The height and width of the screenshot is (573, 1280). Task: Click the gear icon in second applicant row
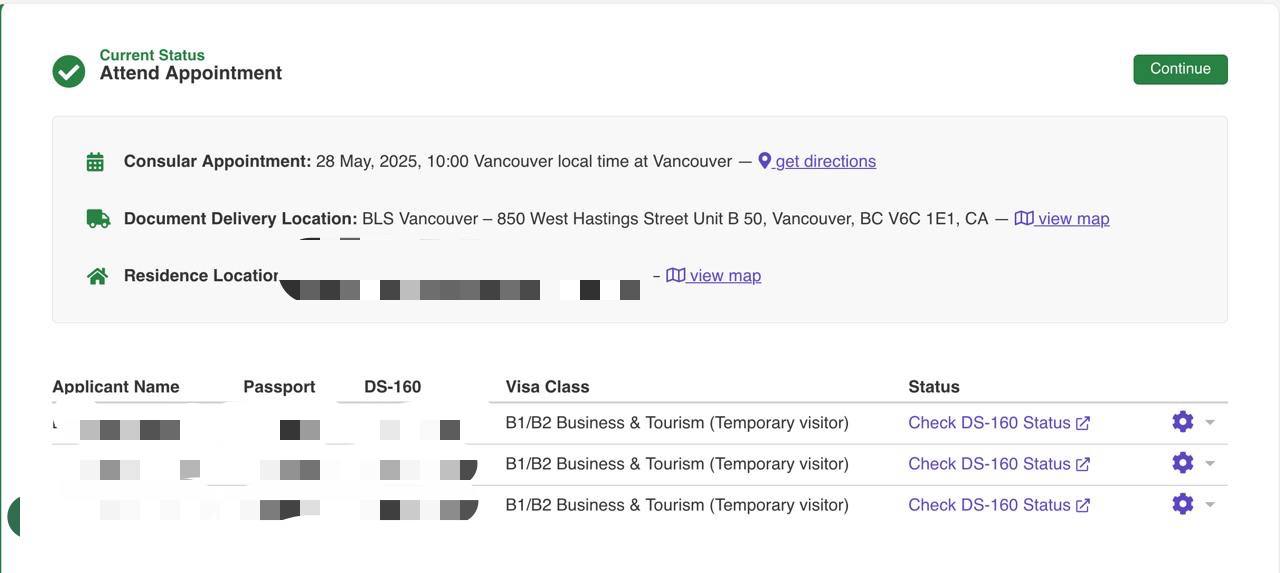click(x=1183, y=463)
